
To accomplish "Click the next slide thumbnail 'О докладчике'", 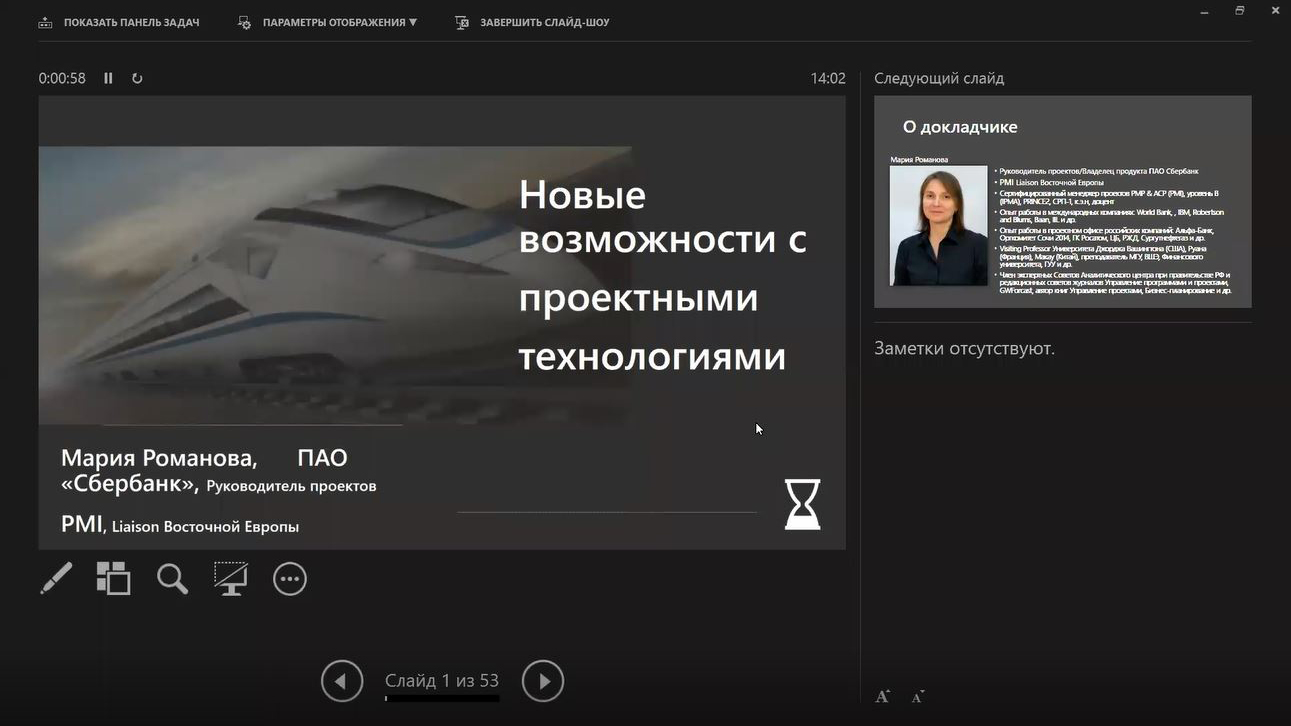I will 1063,201.
